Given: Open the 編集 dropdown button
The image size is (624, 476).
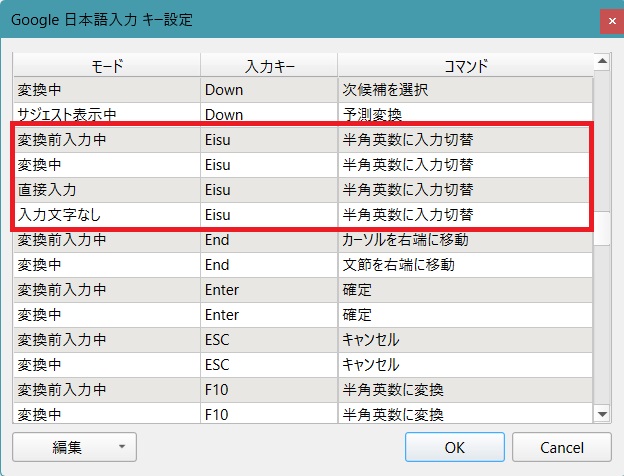Looking at the screenshot, I should (74, 447).
